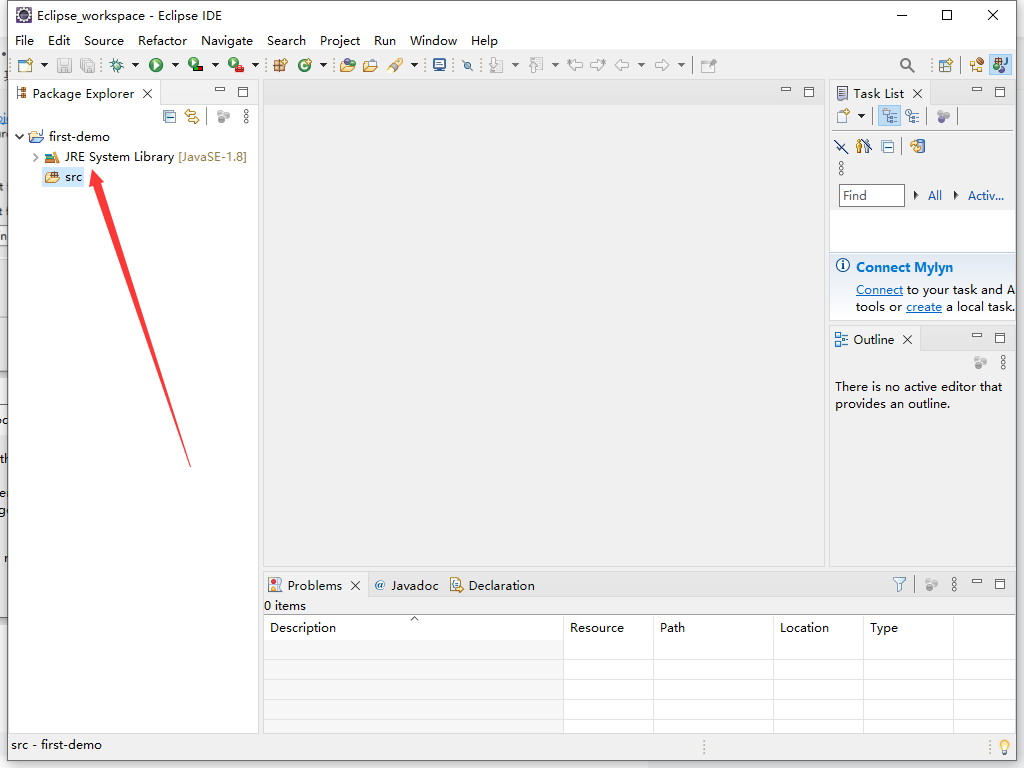Click the create local task link
This screenshot has height=768, width=1024.
point(923,307)
